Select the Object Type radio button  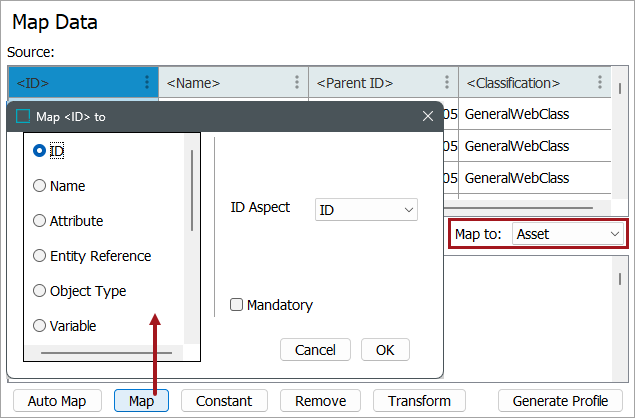pos(39,291)
